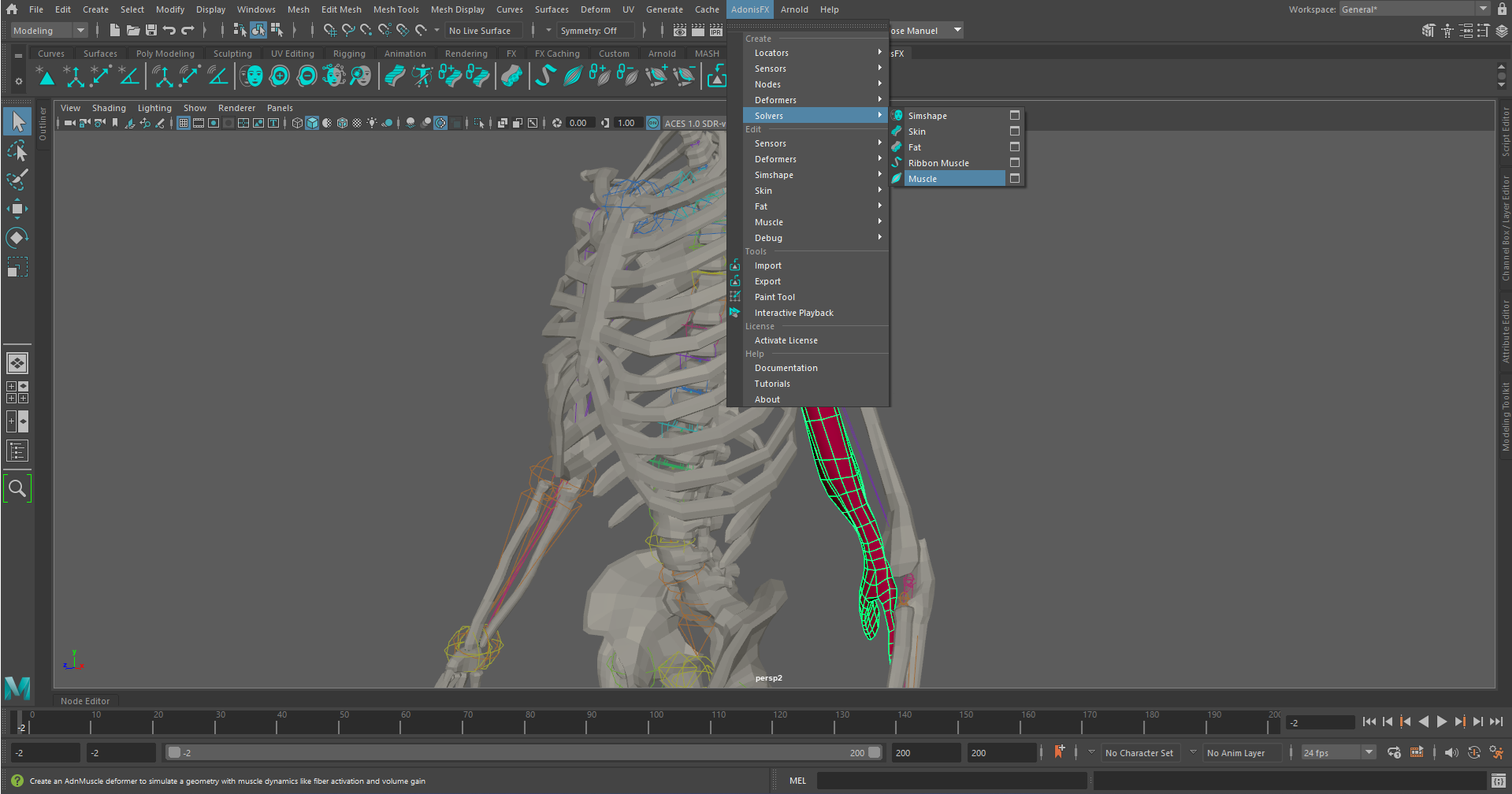Open the 24 fps frame rate dropdown
Screen dimensions: 1512x794
[1338, 753]
